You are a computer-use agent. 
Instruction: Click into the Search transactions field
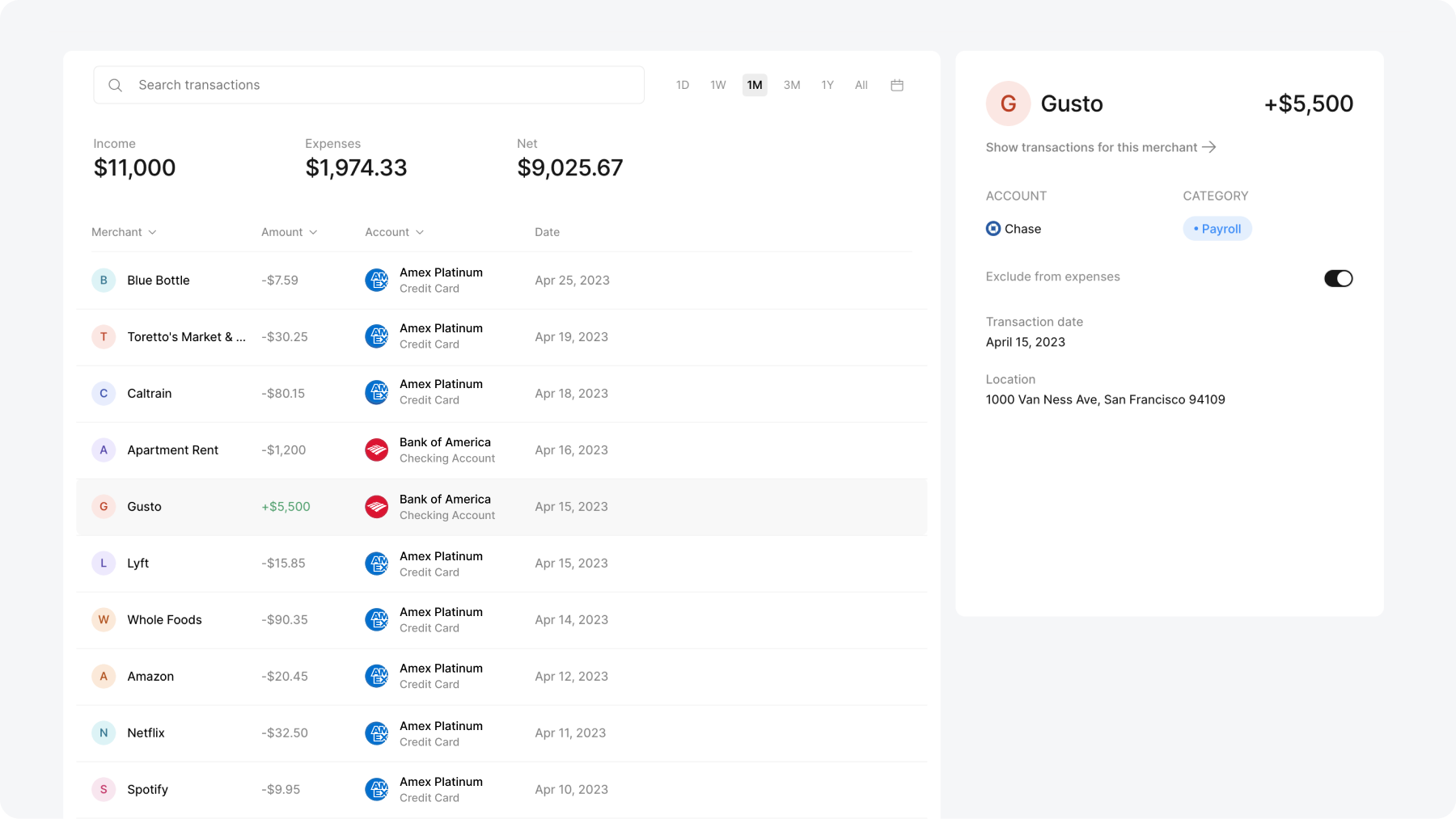(369, 85)
